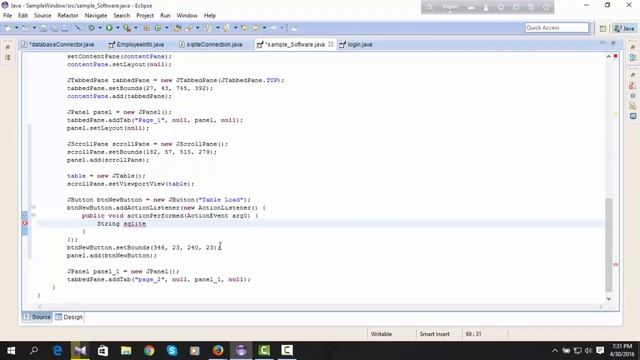
Task: Open the Project menu
Action: tap(145, 16)
